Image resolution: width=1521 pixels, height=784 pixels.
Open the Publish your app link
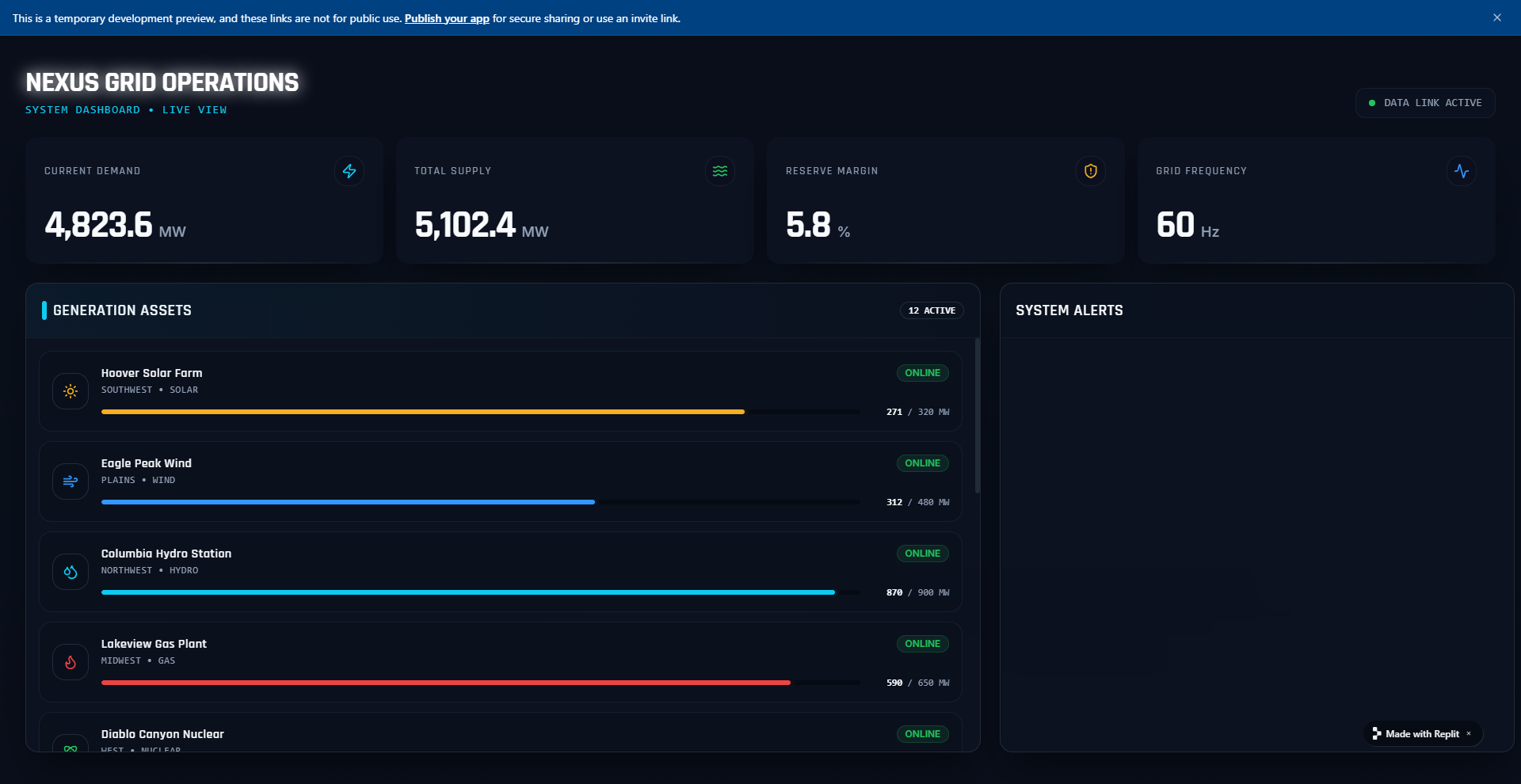point(447,18)
